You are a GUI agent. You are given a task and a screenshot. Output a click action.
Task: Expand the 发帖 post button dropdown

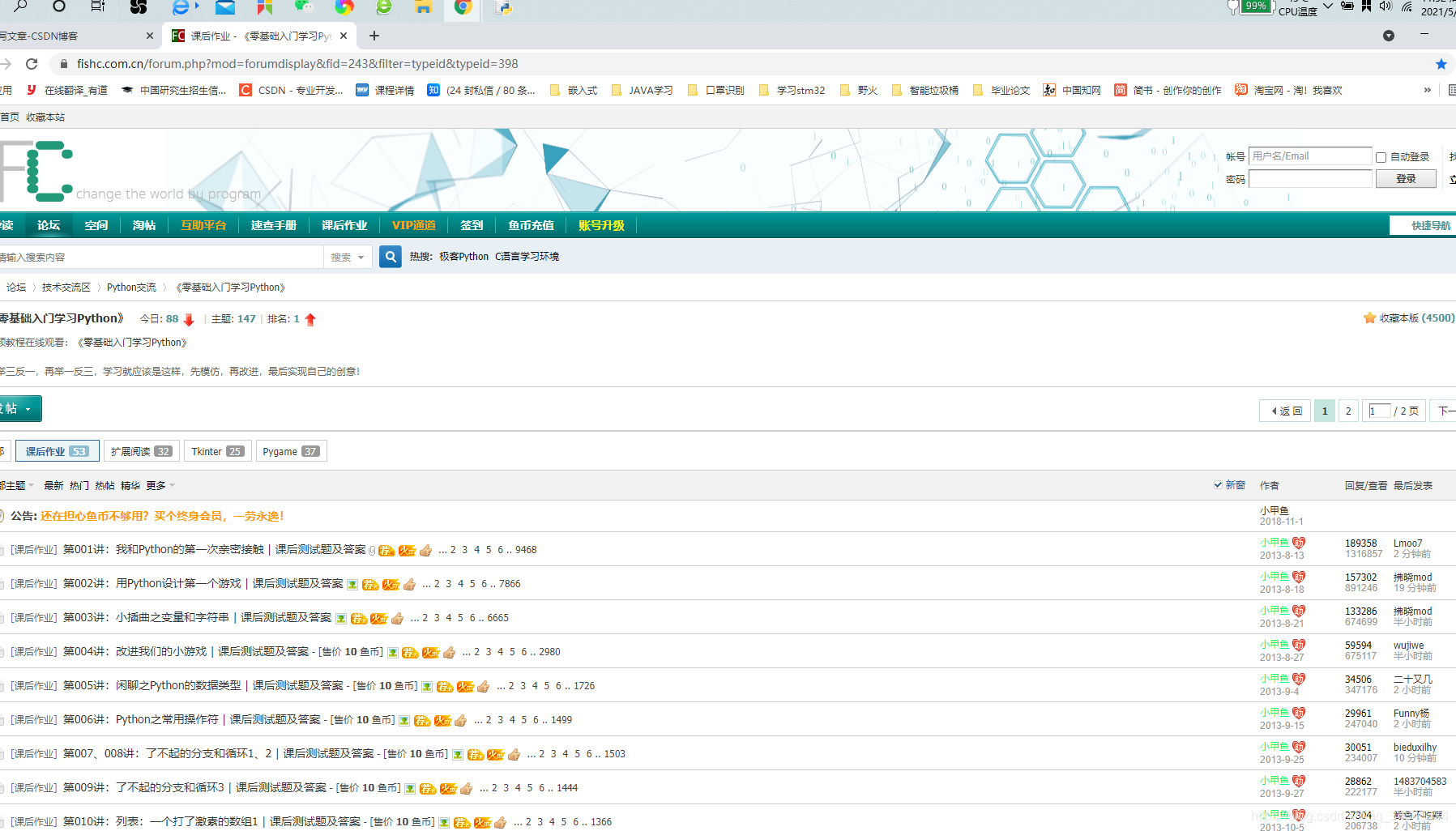click(x=28, y=409)
